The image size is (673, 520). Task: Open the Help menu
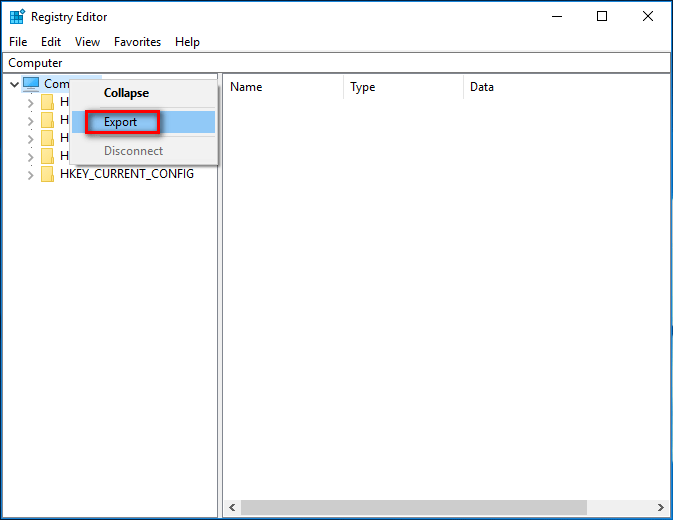(x=187, y=42)
